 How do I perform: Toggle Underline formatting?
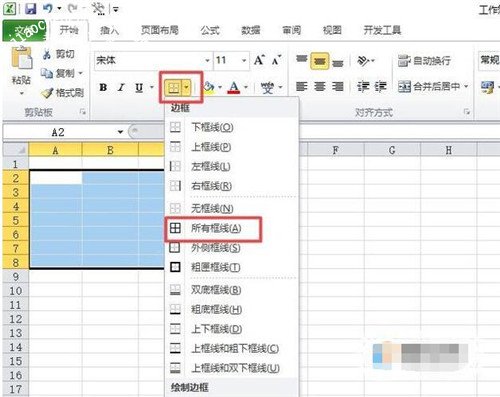(139, 88)
